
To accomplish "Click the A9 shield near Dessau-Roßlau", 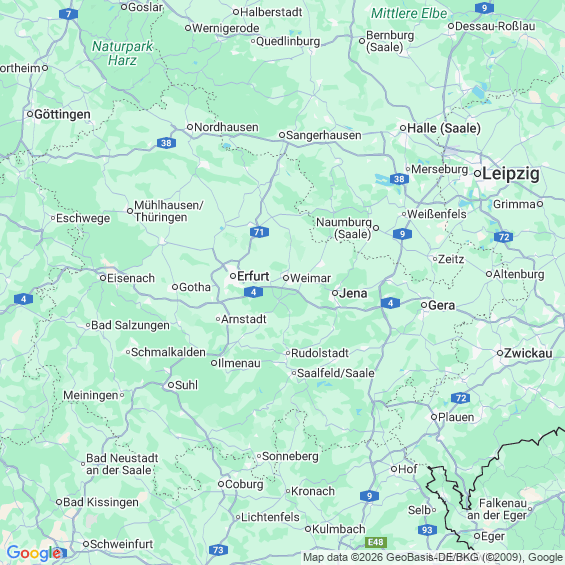I will pos(484,8).
